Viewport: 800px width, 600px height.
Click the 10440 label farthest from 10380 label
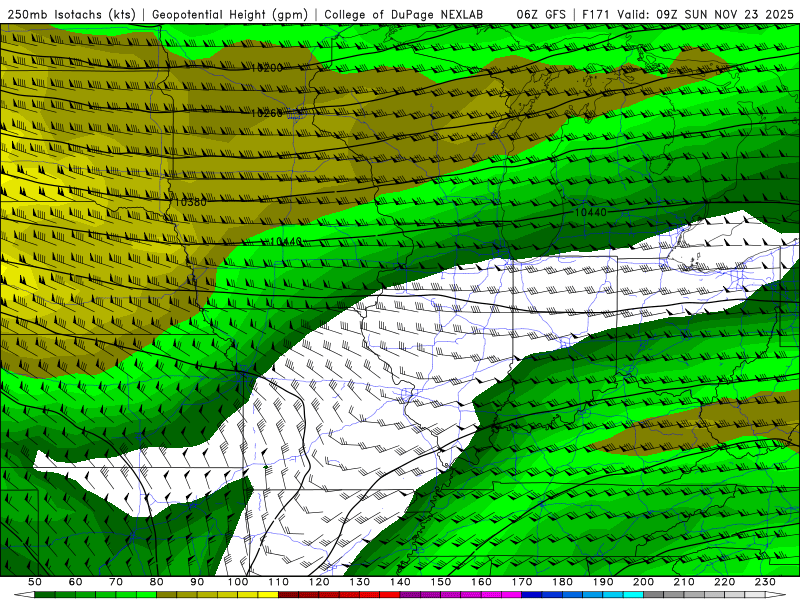click(x=590, y=212)
